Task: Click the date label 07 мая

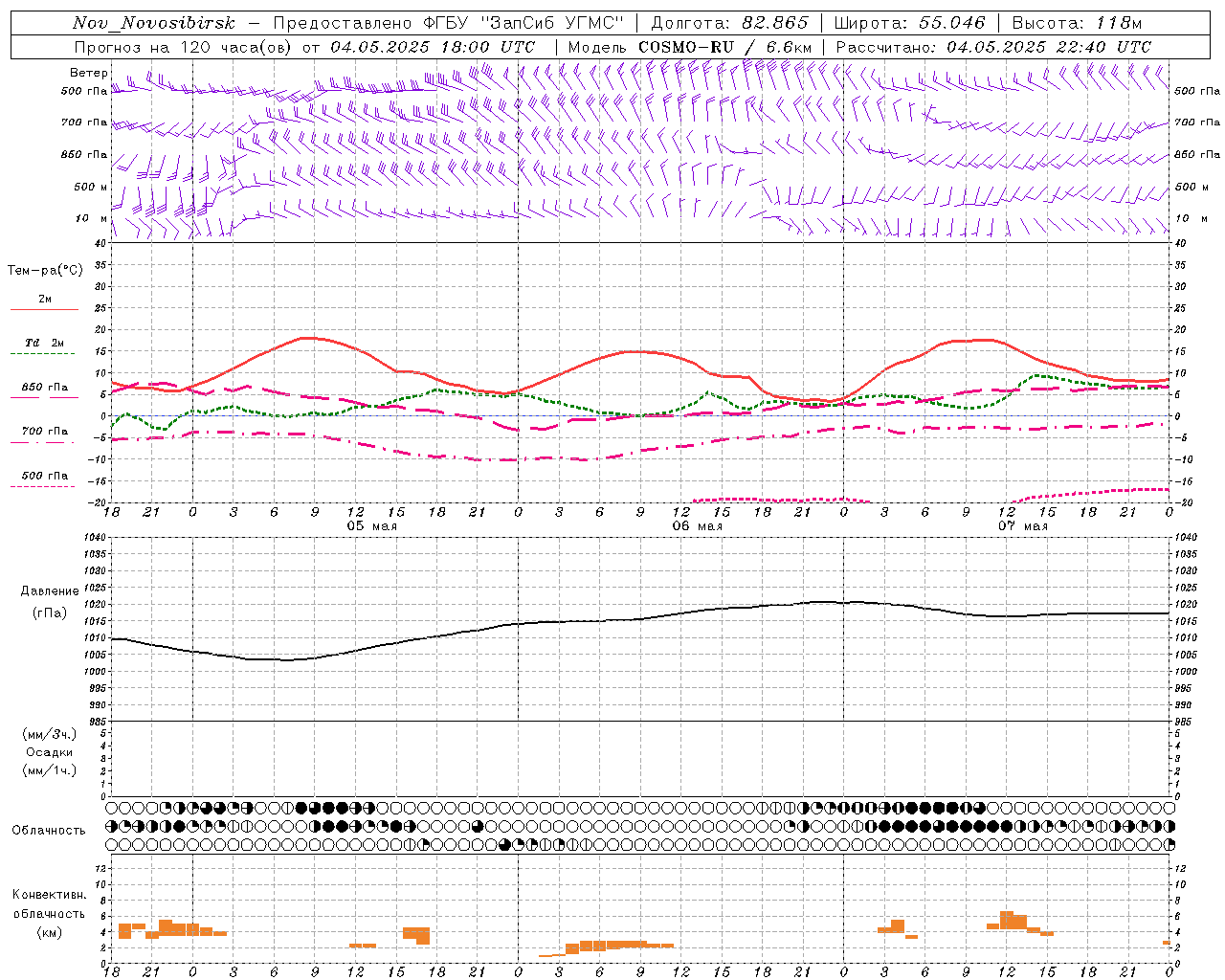Action: coord(1022,526)
